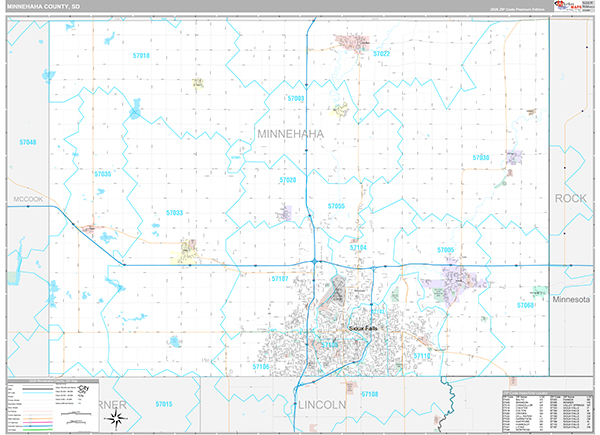Click the compass rose icon
This screenshot has width=600, height=435.
point(116,420)
